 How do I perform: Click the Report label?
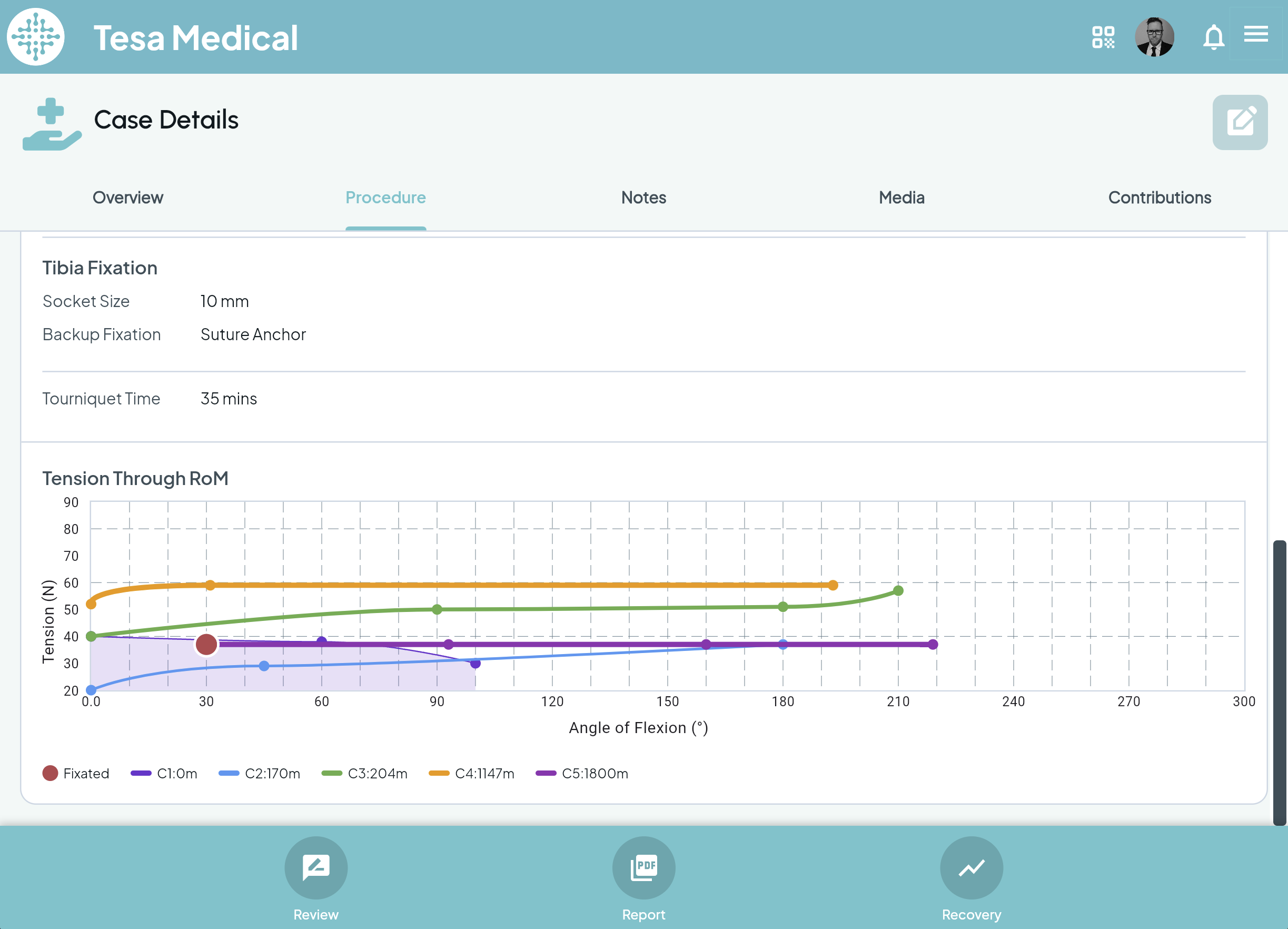(643, 914)
